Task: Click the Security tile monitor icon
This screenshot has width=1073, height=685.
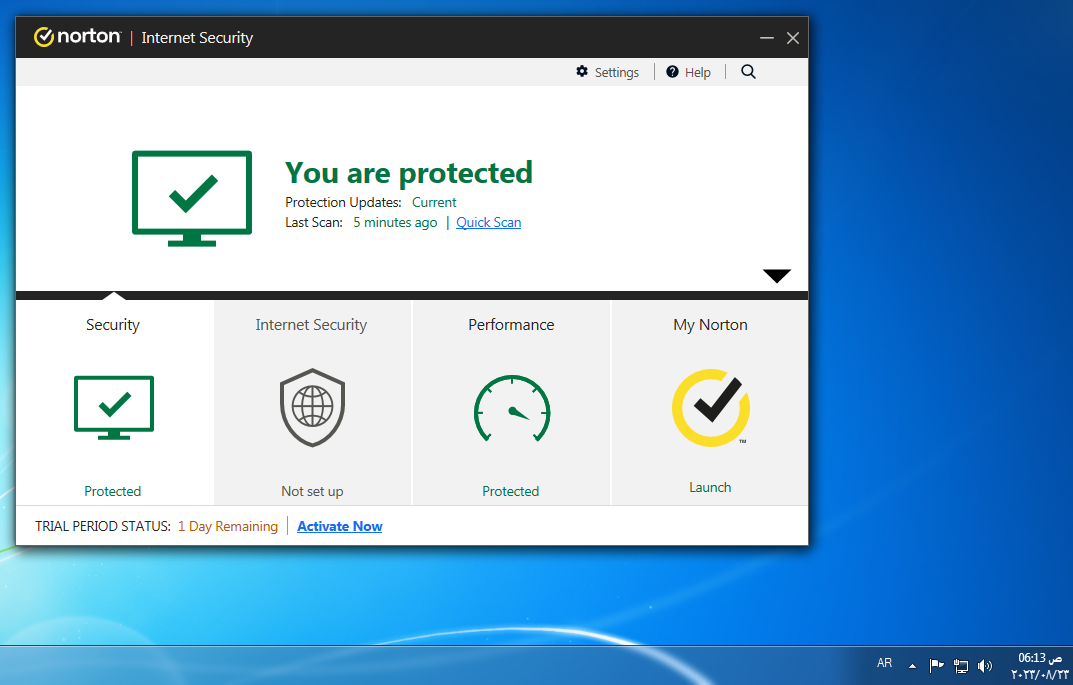Action: tap(114, 407)
